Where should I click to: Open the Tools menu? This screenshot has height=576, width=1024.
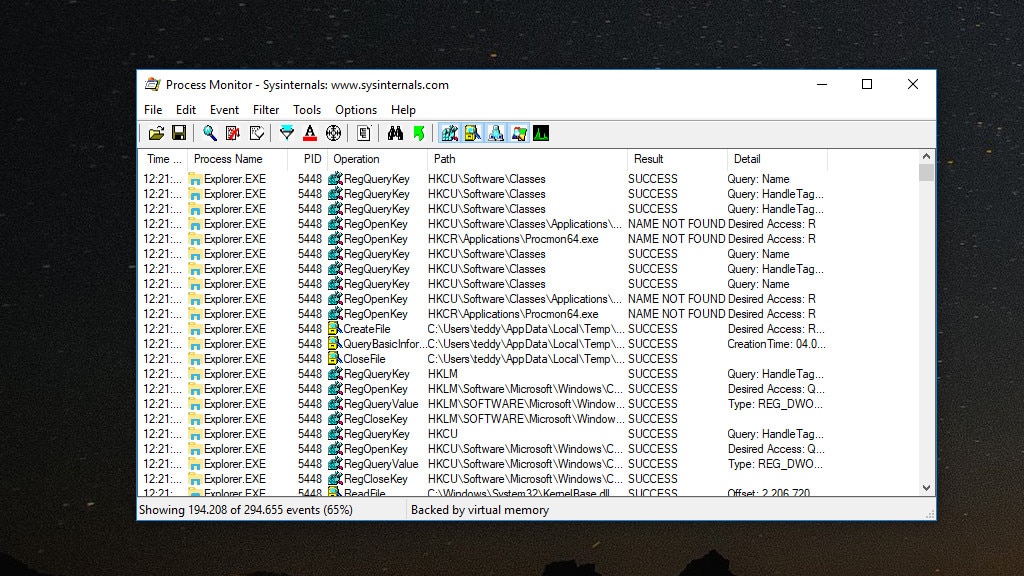[307, 110]
